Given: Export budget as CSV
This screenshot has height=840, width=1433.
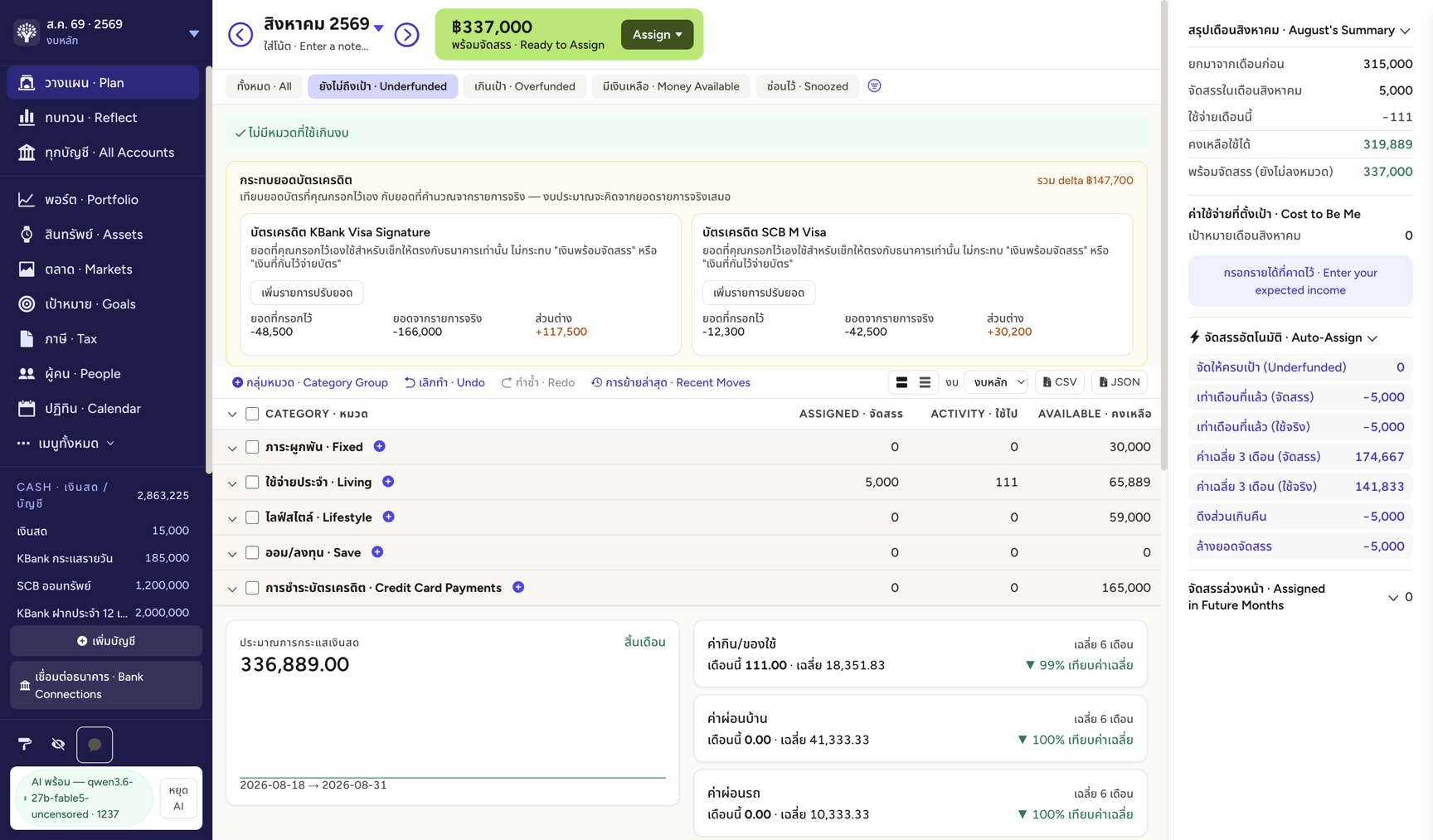Looking at the screenshot, I should click(x=1060, y=382).
